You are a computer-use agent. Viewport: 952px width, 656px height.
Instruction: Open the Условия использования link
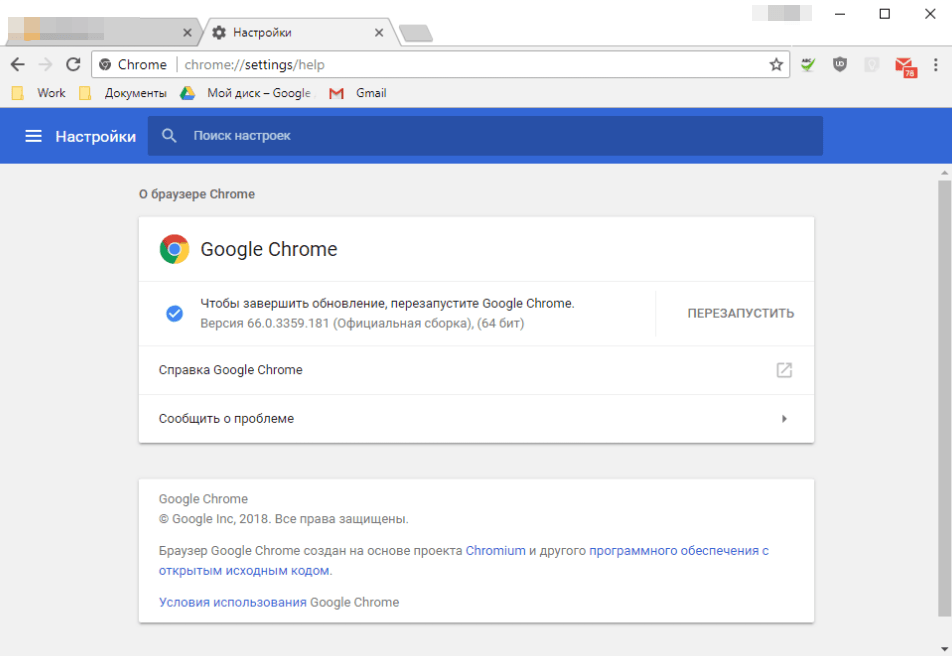click(x=232, y=602)
